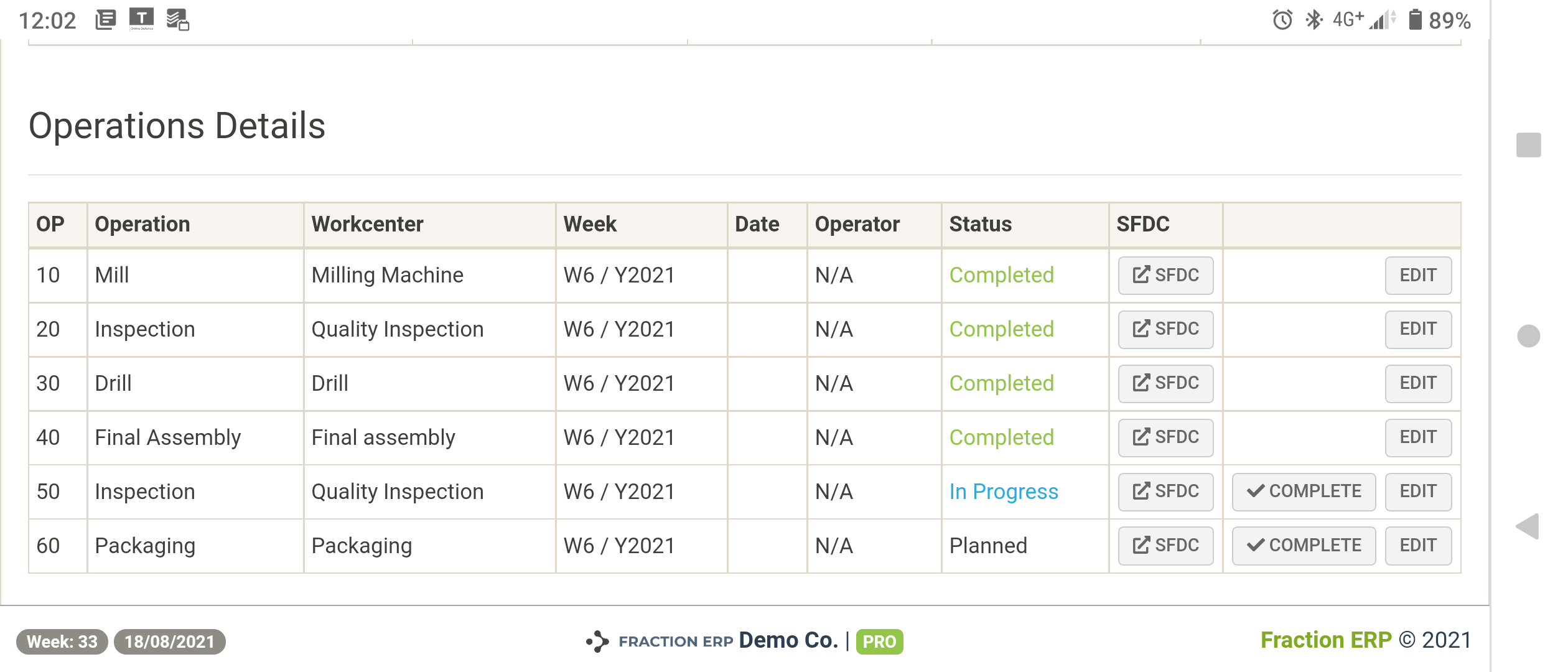Viewport: 1568px width, 672px height.
Task: Click the Week: 33 badge
Action: coord(62,642)
